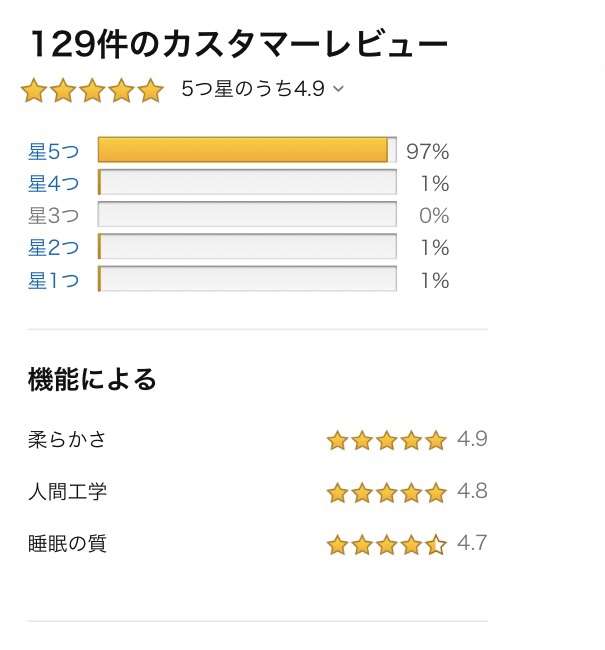Click the four-star histogram bar

247,182
